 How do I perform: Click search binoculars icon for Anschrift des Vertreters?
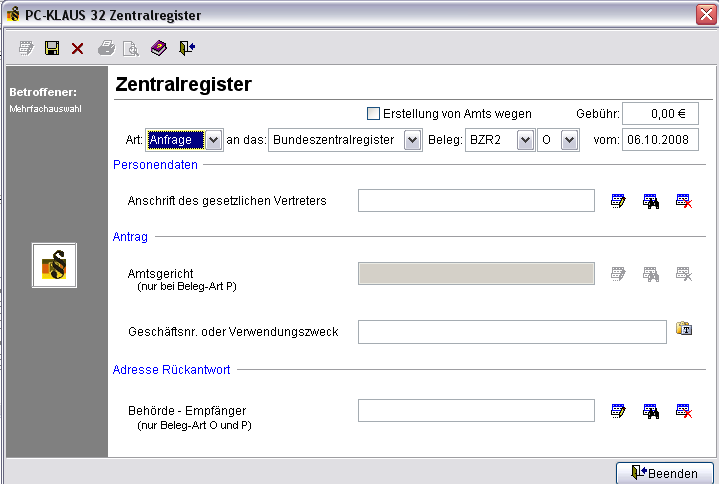click(651, 201)
